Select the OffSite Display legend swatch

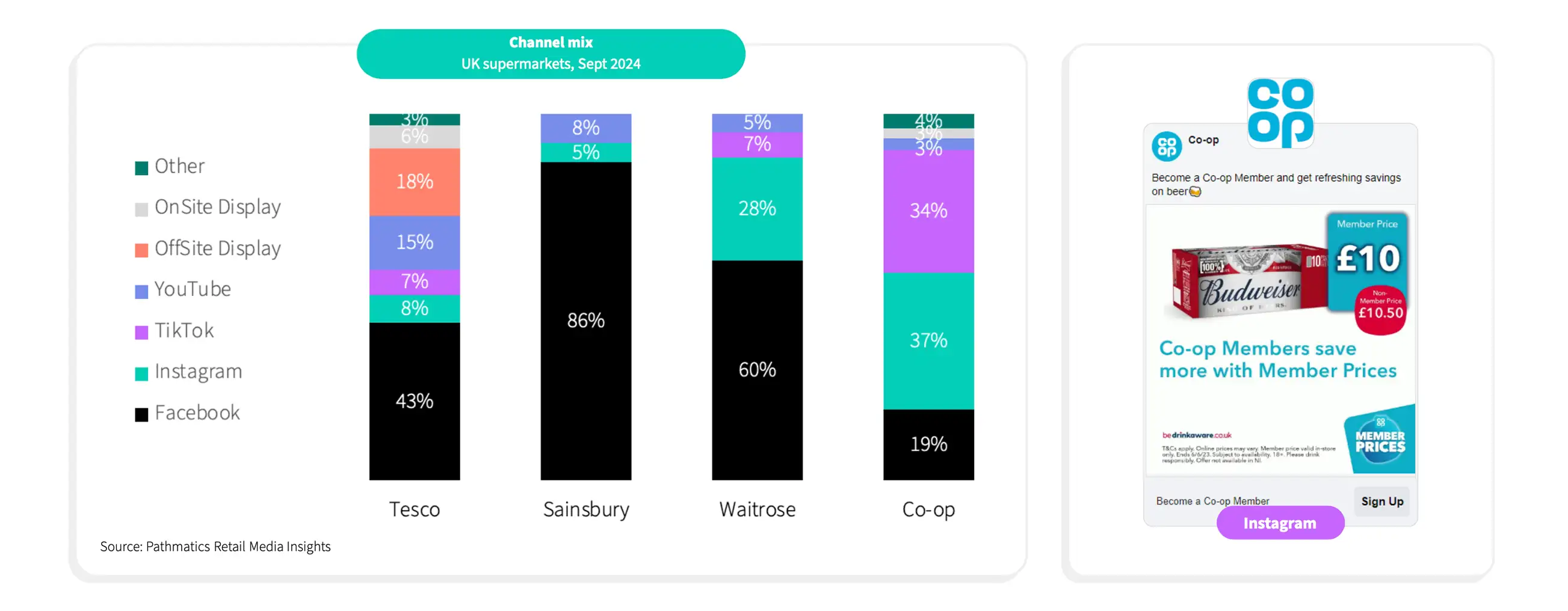pos(141,250)
